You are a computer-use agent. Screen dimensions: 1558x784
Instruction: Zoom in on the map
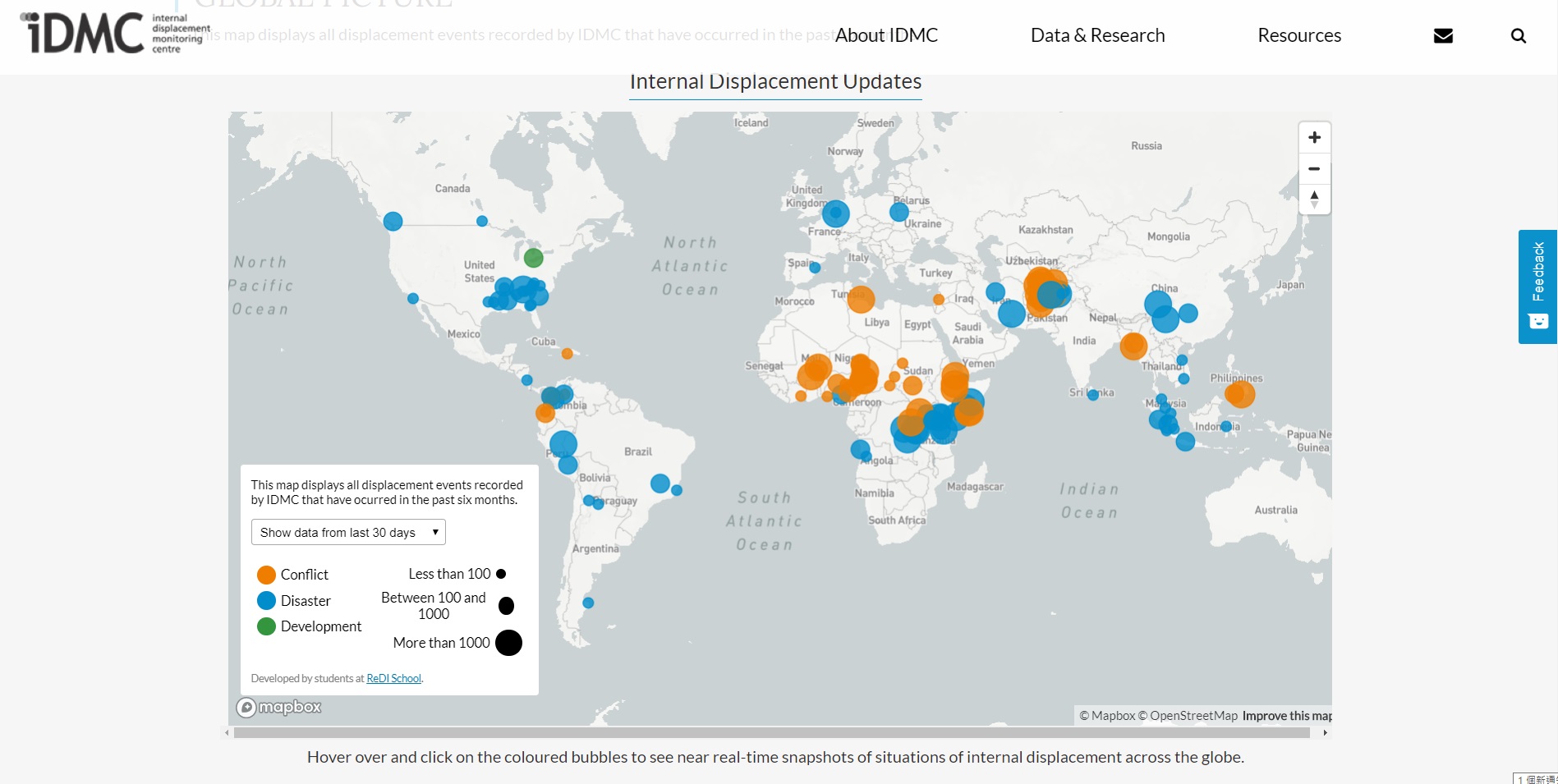1314,137
